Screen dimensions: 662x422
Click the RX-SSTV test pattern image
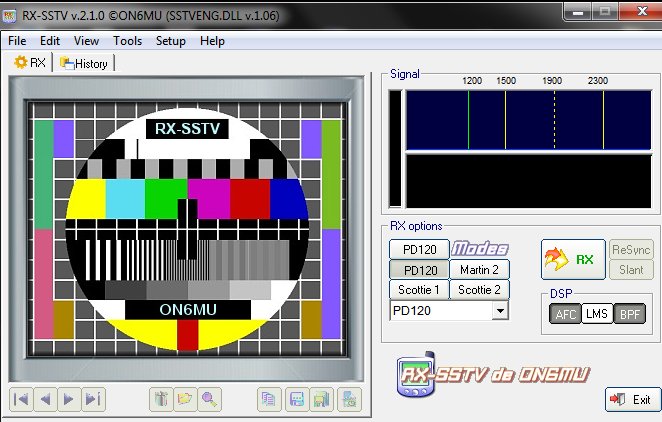(x=187, y=229)
